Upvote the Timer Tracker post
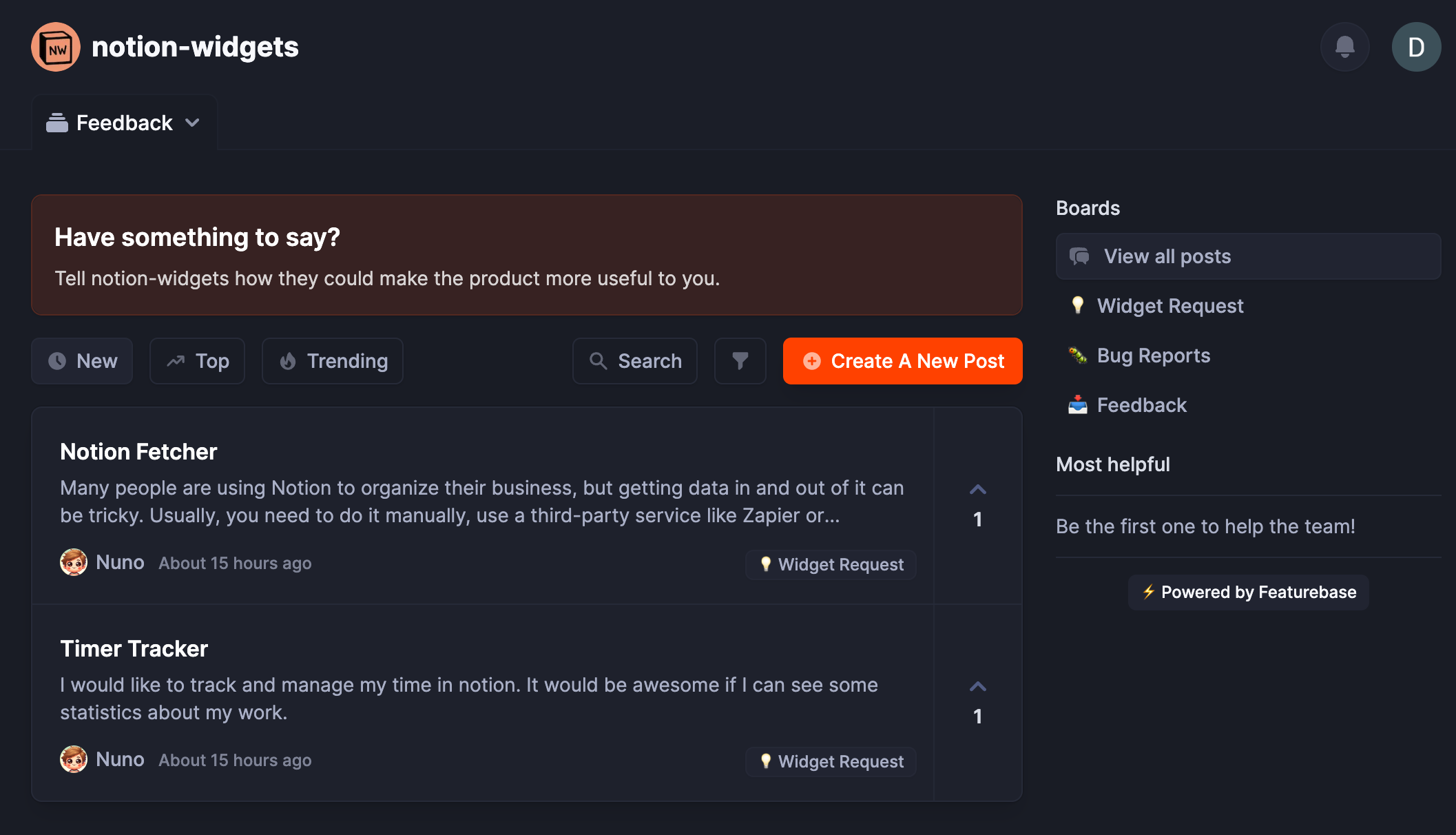This screenshot has width=1456, height=835. coord(978,687)
